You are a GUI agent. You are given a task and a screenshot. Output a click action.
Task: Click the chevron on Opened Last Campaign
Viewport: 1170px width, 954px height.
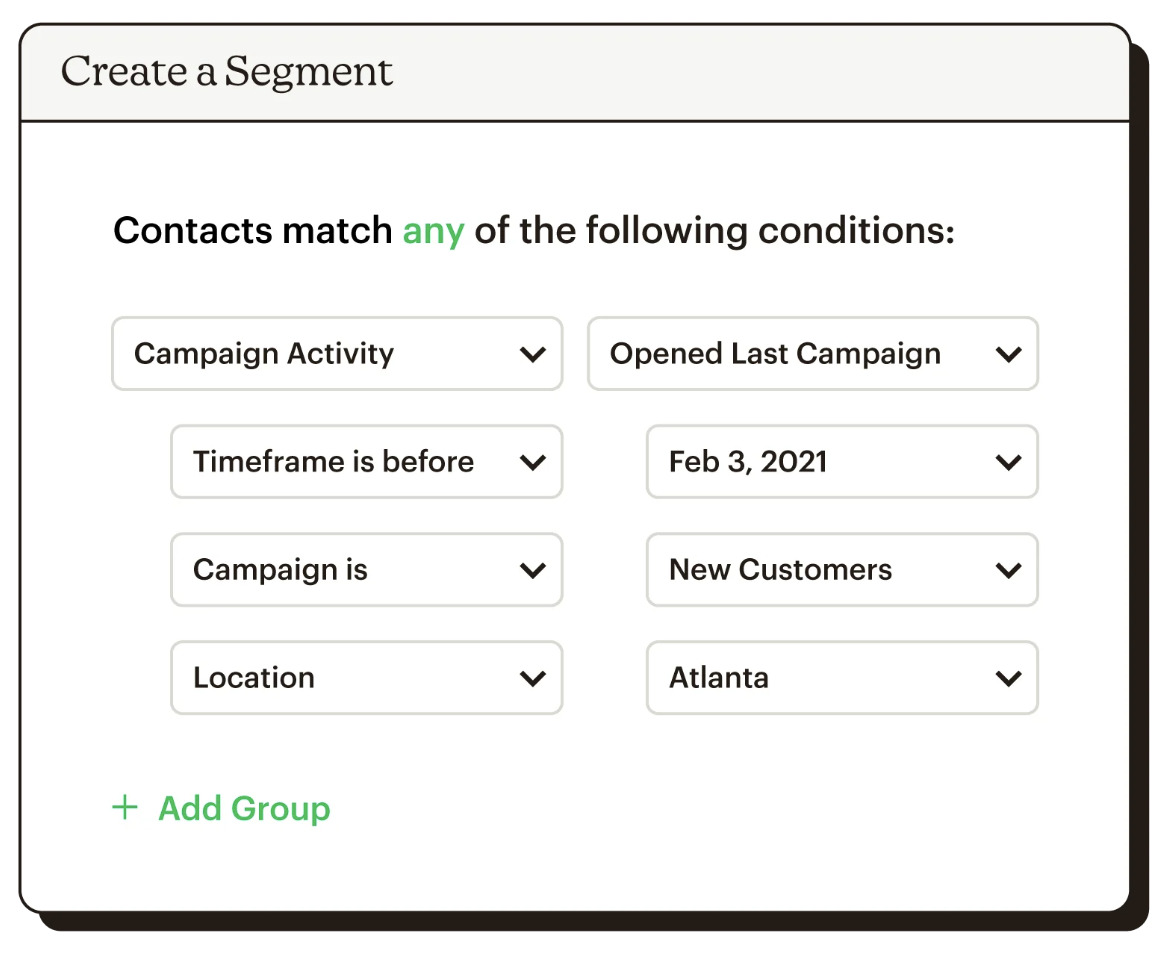tap(1010, 353)
